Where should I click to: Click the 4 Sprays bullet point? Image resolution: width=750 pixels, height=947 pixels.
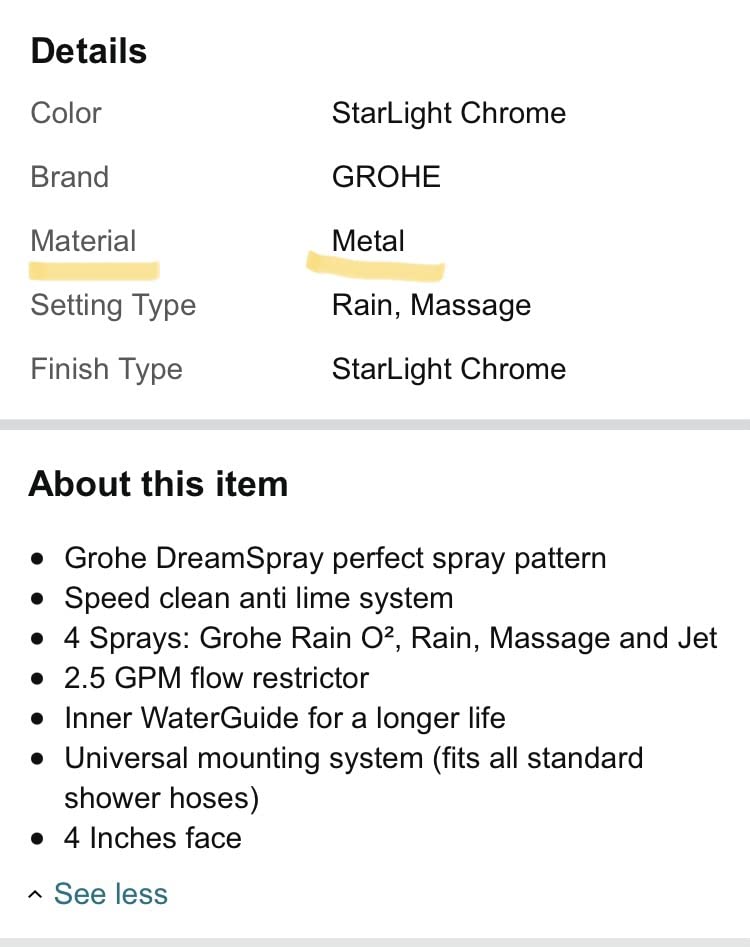(x=390, y=637)
